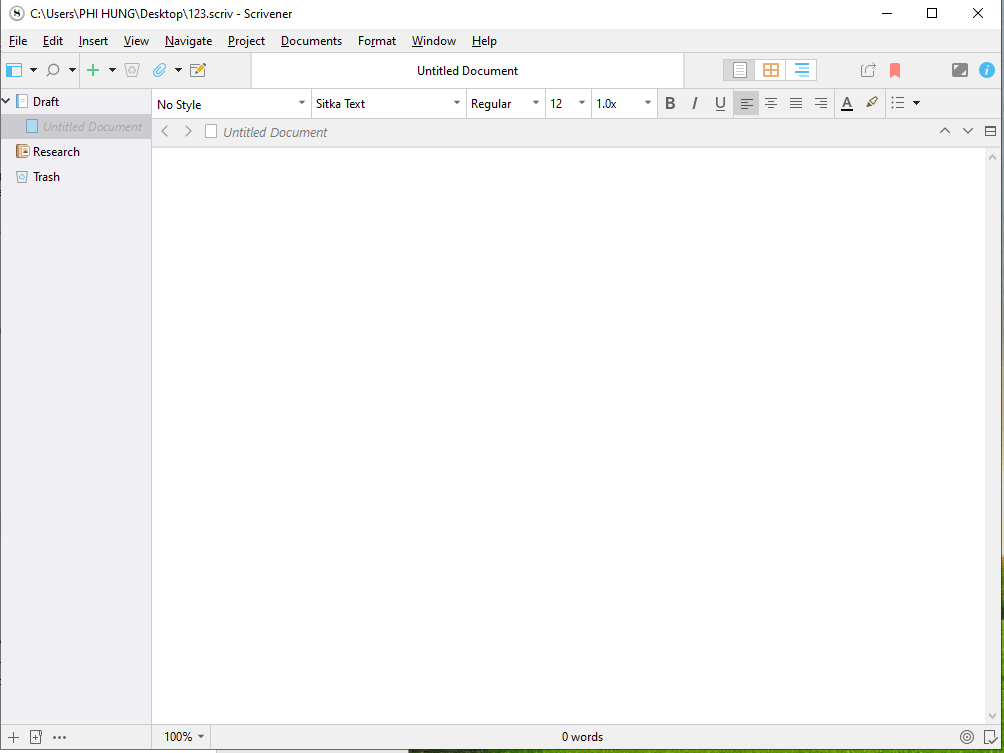
Task: Select Untitled Document in the binder
Action: tap(92, 127)
